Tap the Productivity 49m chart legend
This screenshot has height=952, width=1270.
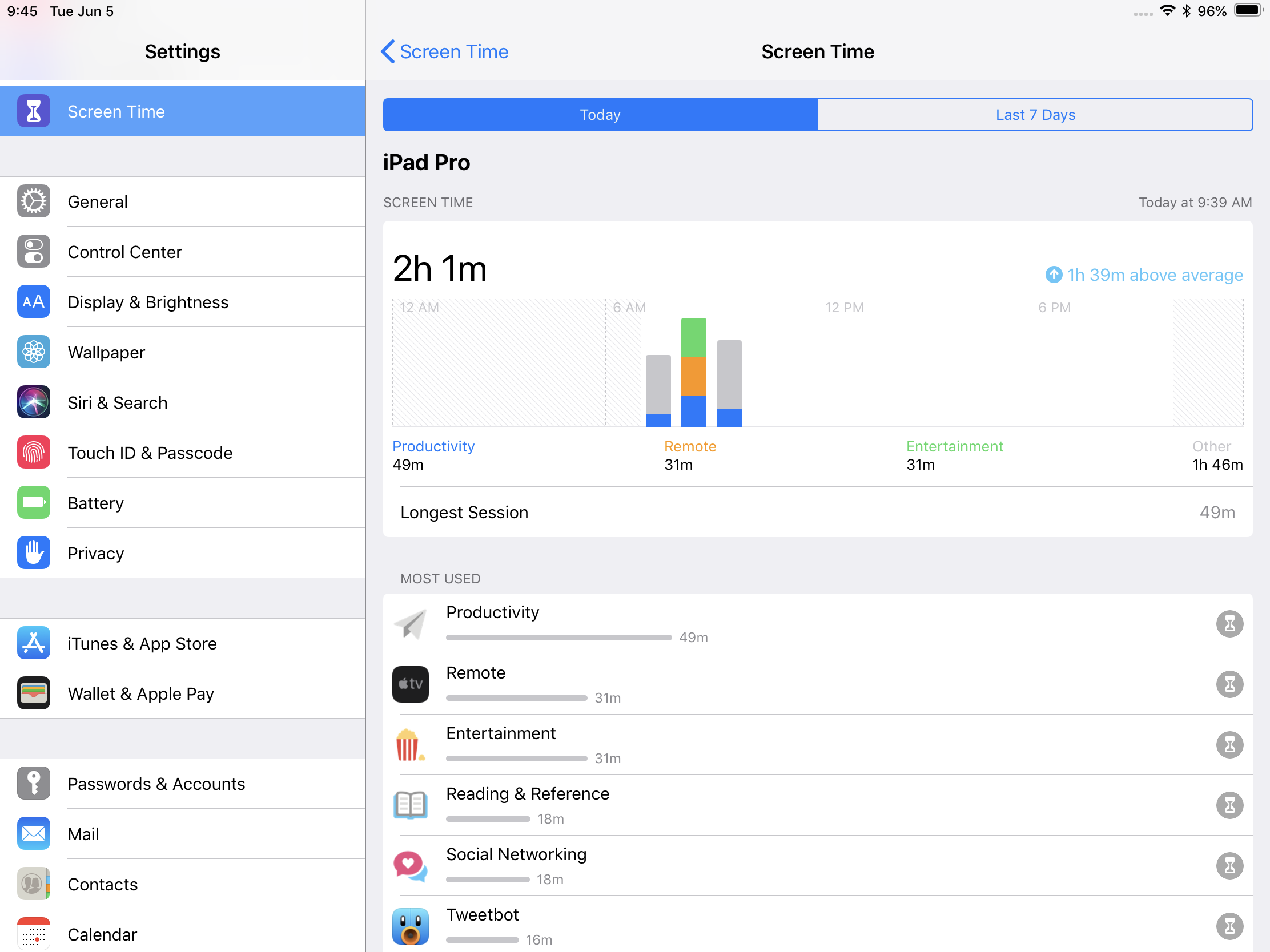[x=433, y=455]
